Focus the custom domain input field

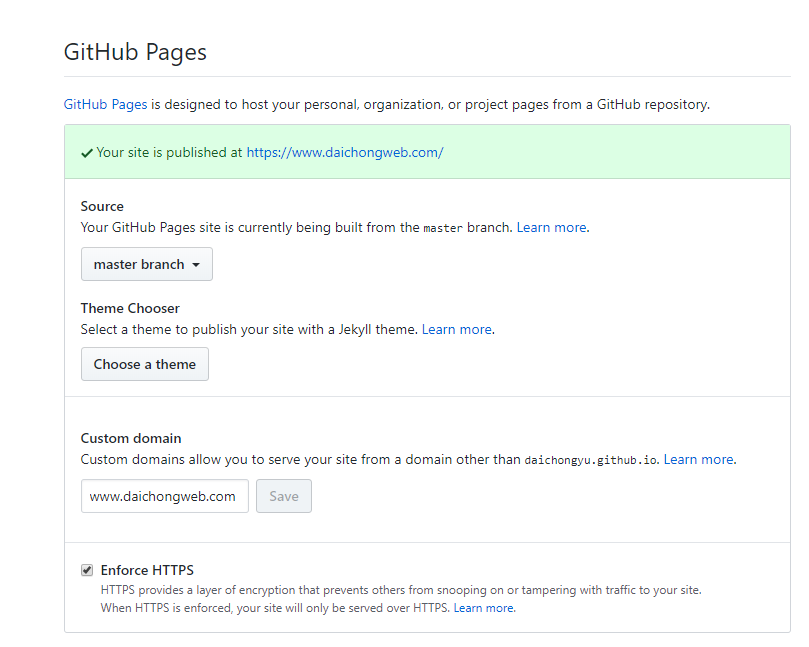165,496
